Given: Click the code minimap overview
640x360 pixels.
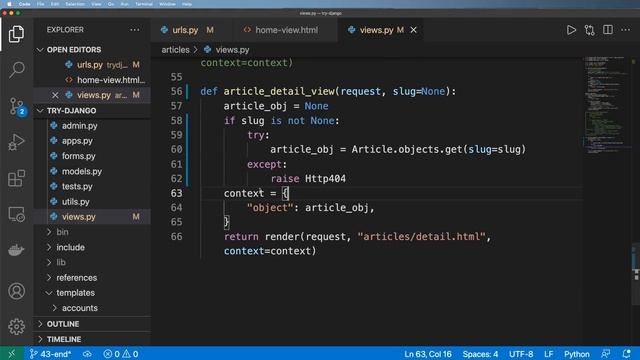Looking at the screenshot, I should [x=606, y=105].
